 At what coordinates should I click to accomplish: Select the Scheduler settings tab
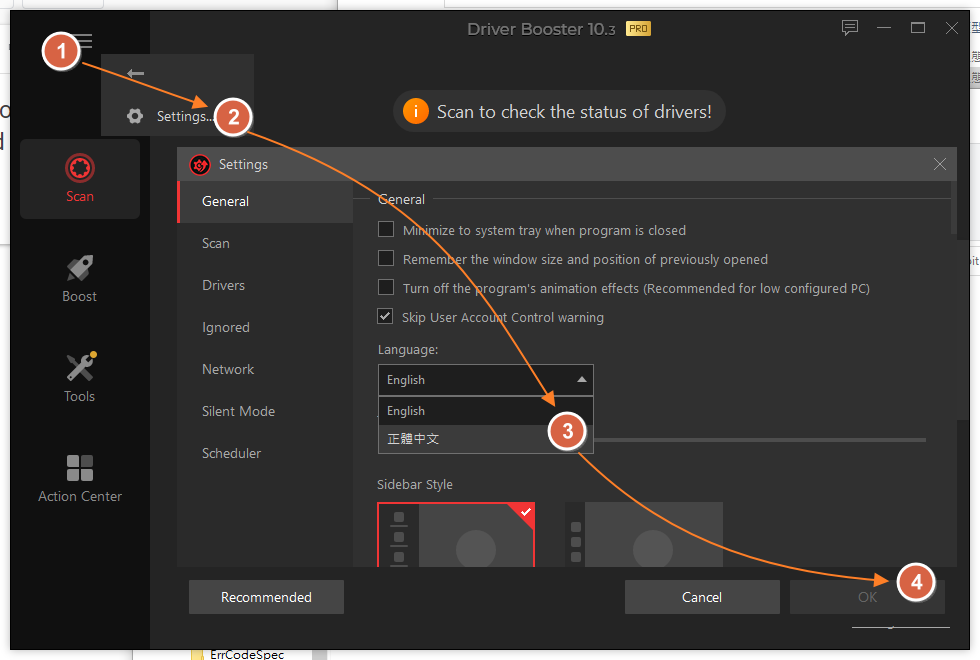265,453
